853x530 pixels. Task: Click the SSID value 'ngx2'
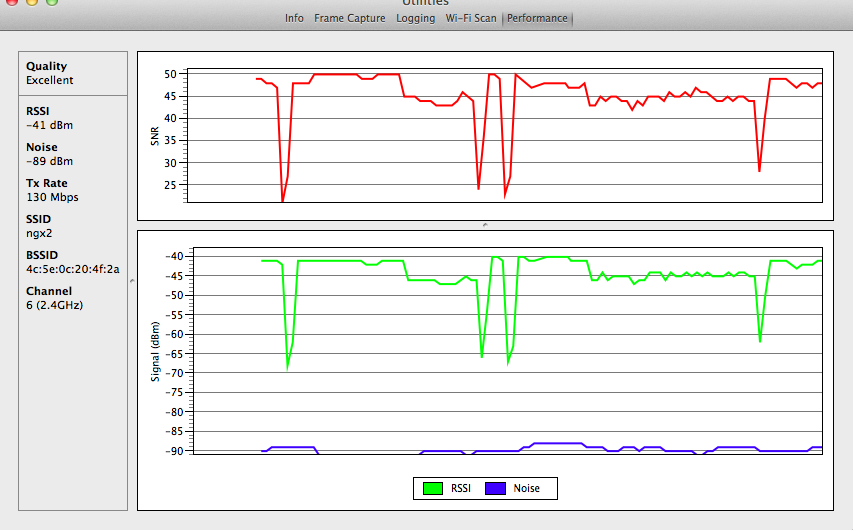(39, 233)
